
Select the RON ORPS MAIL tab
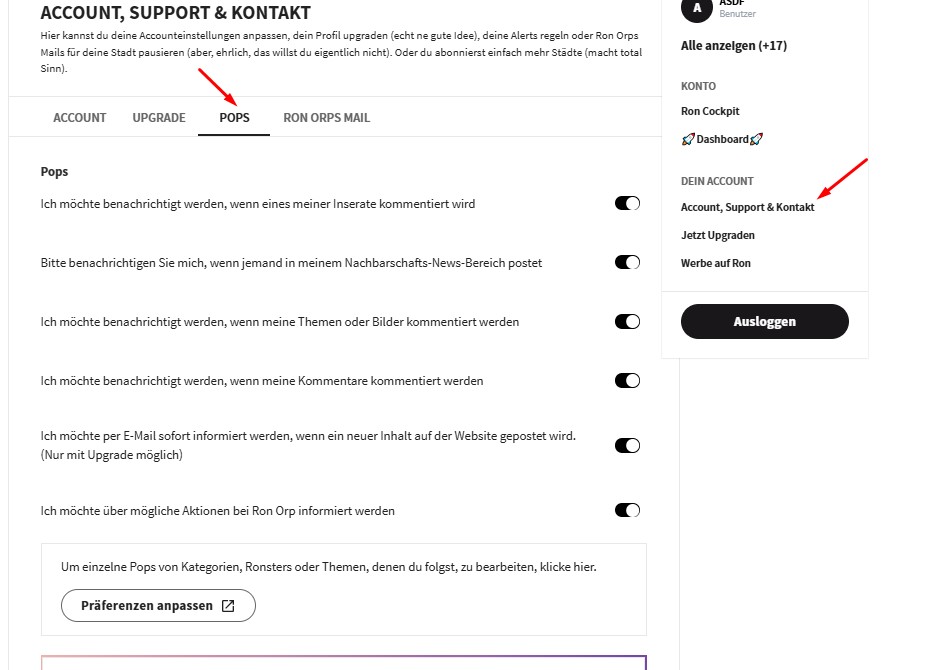click(x=326, y=118)
